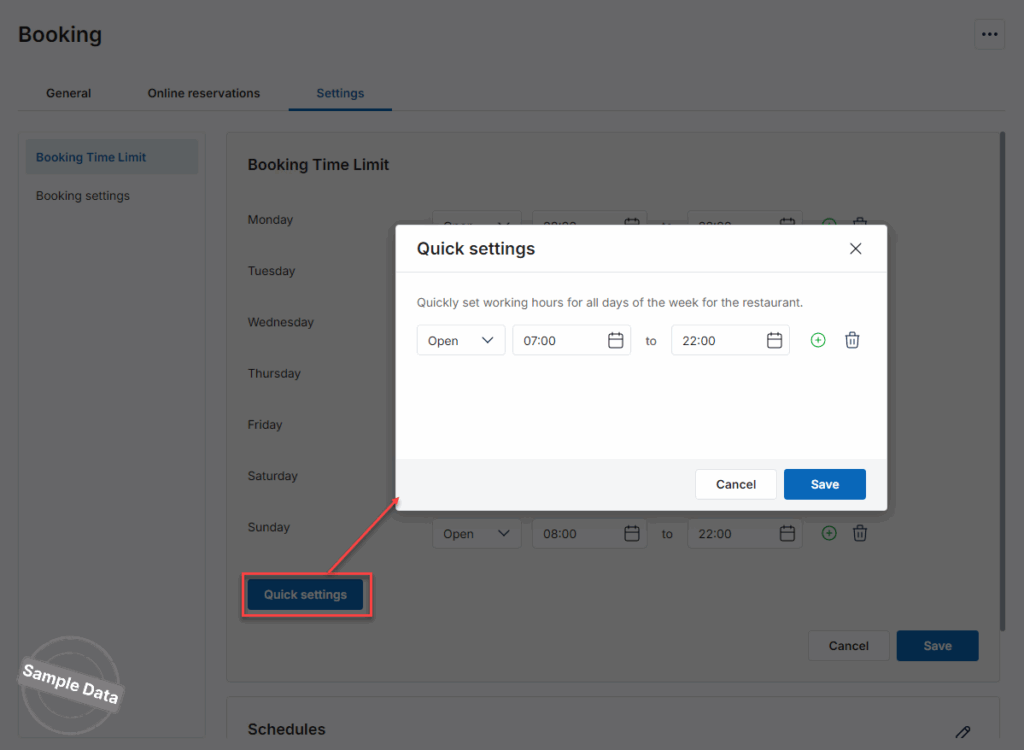Click Cancel in the Quick settings dialog
Screen dimensions: 1024x750
(x=735, y=484)
